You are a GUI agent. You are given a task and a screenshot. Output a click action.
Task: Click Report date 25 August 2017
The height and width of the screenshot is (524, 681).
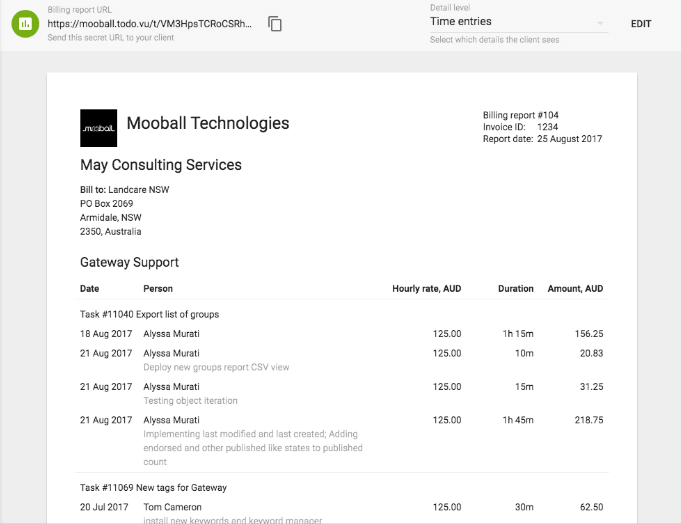(x=542, y=139)
